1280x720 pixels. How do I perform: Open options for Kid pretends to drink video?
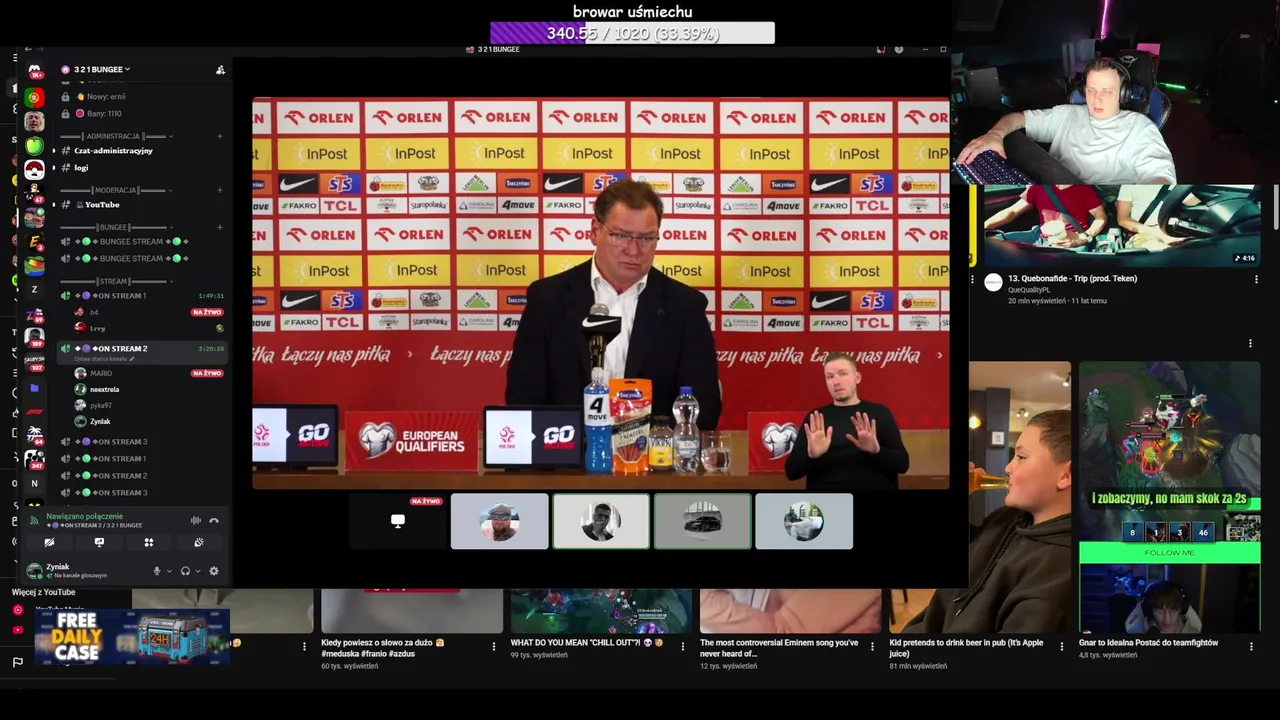coord(1062,646)
